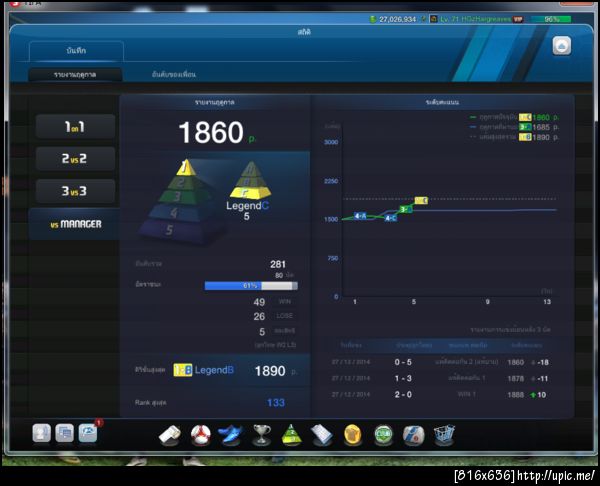The height and width of the screenshot is (486, 600).
Task: Click the -18 point change value
Action: click(543, 362)
